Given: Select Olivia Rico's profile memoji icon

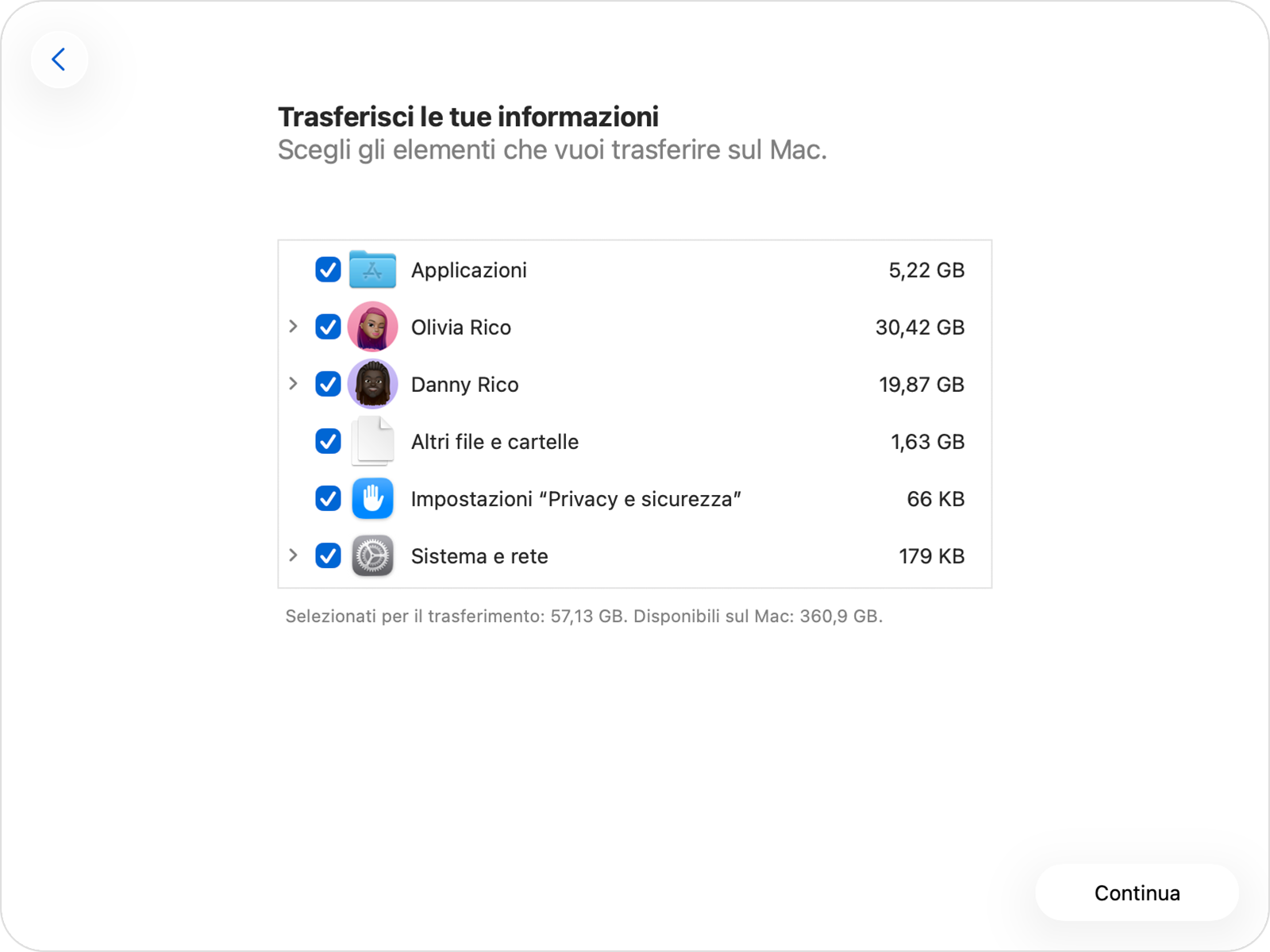Looking at the screenshot, I should tap(372, 327).
